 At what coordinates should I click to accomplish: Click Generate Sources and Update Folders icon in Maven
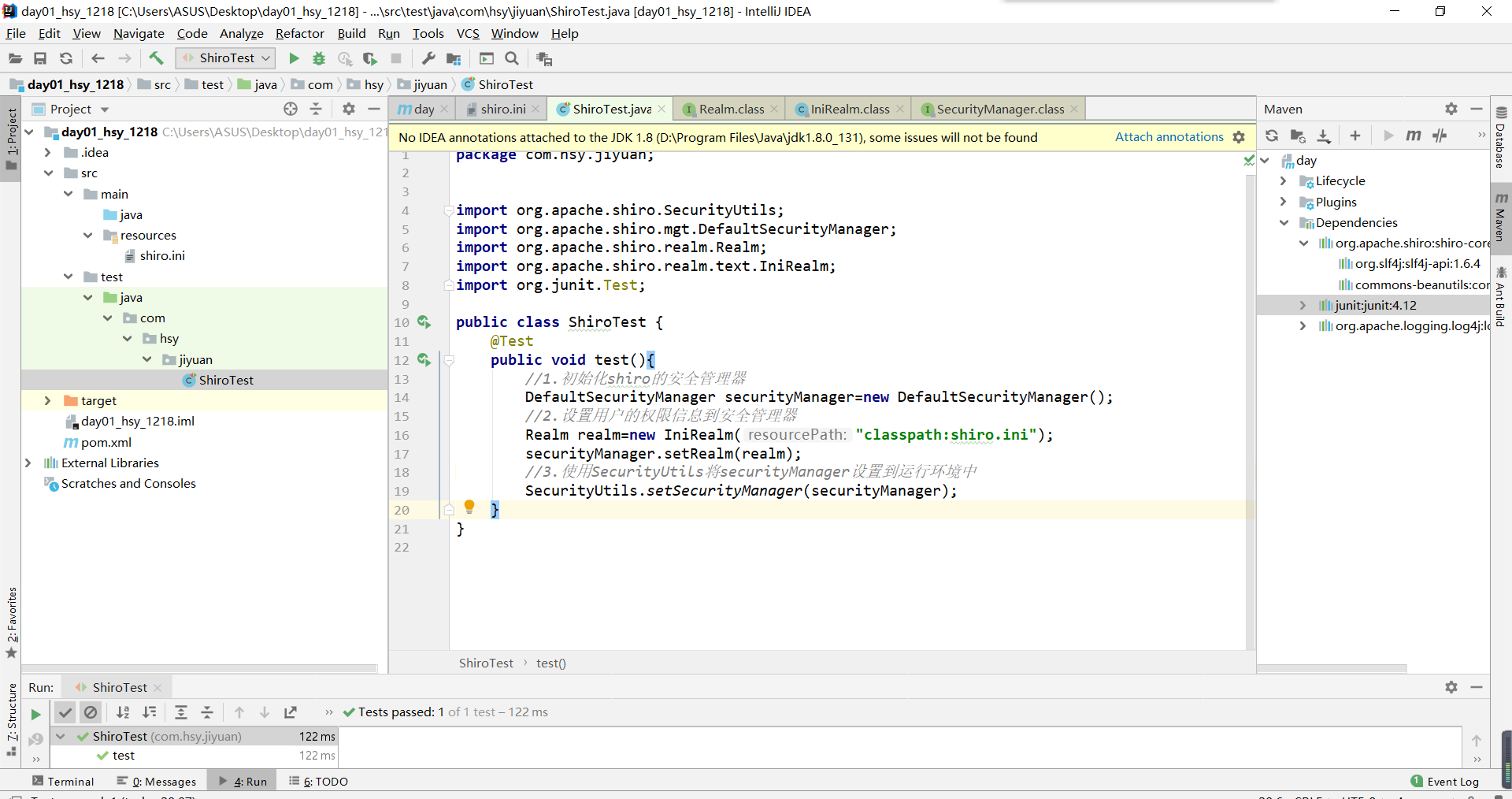click(x=1298, y=136)
